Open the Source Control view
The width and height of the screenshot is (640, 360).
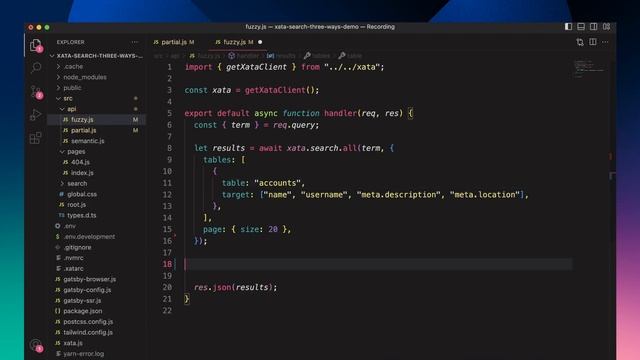point(36,92)
